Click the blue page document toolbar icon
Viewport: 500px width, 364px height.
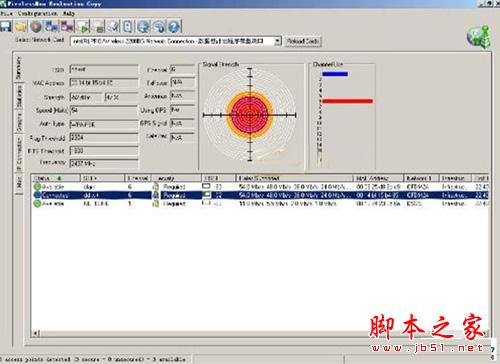(x=128, y=27)
